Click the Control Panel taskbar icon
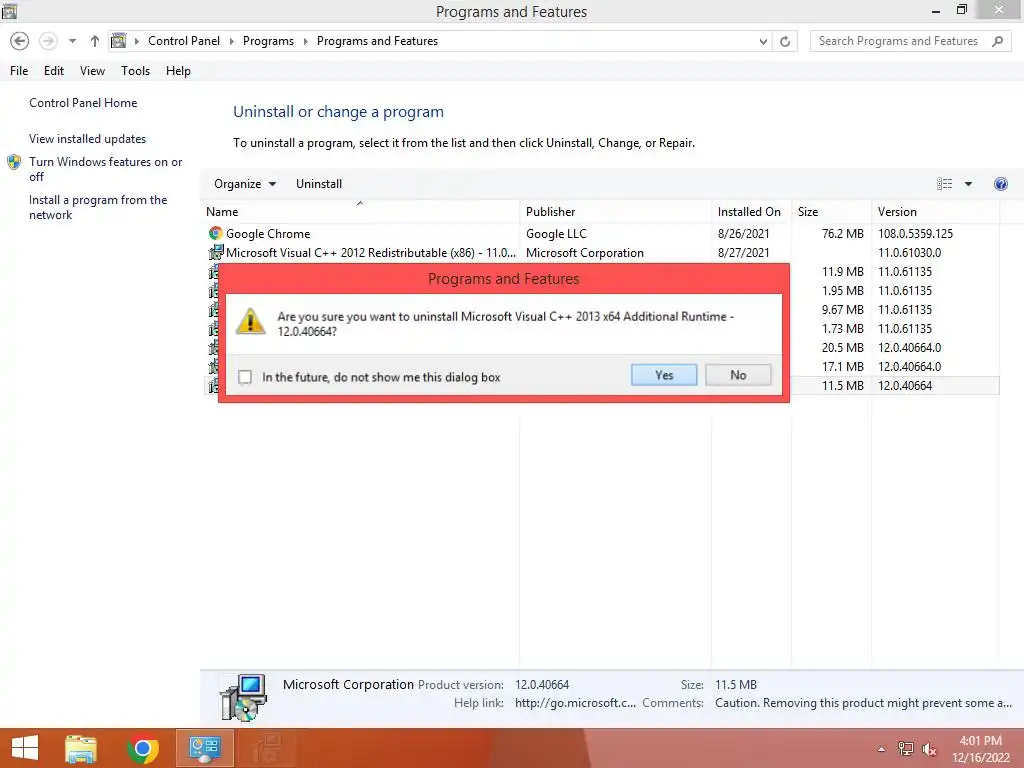The height and width of the screenshot is (768, 1024). tap(204, 748)
